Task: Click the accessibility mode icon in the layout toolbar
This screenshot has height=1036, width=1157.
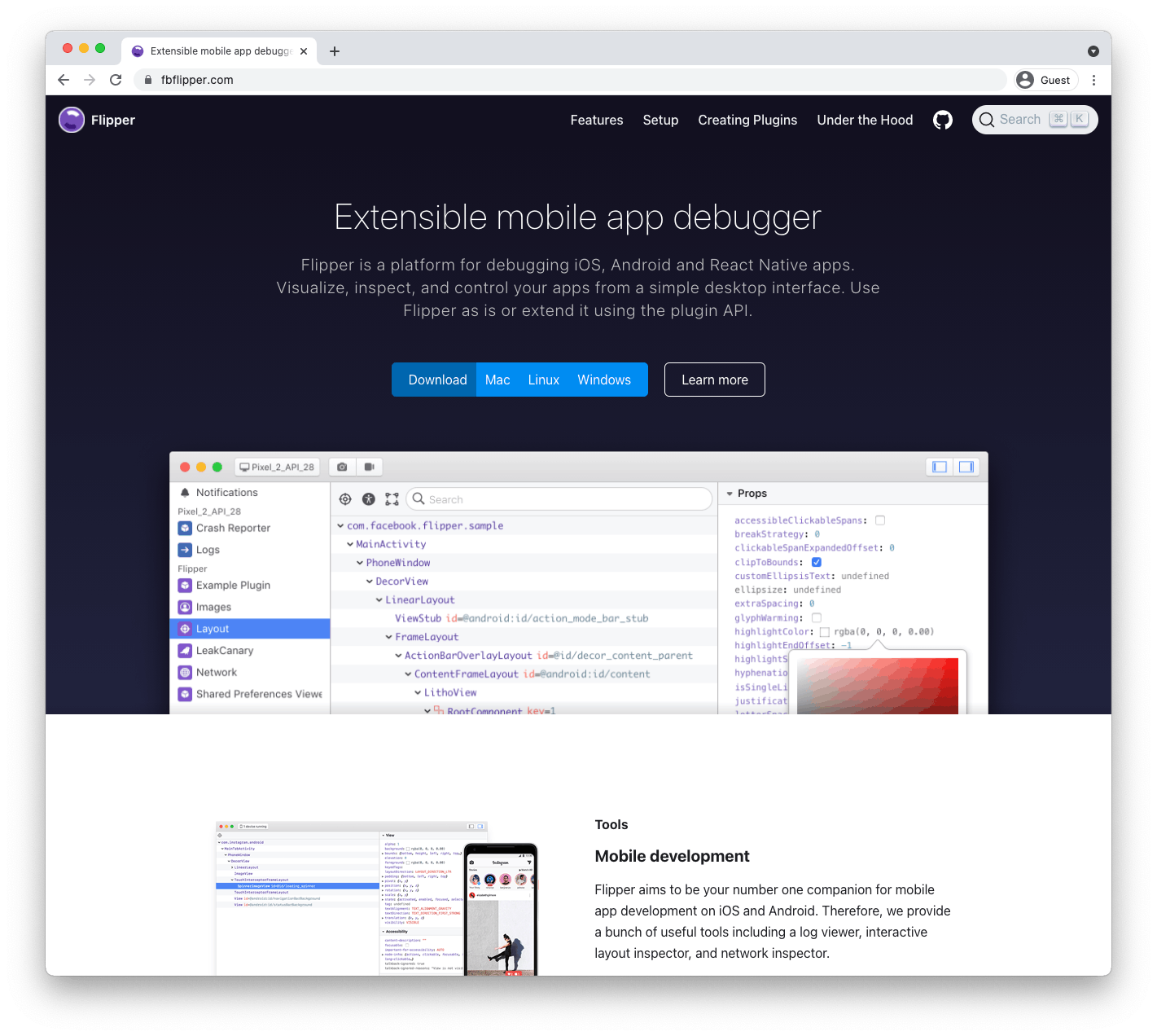Action: pyautogui.click(x=369, y=499)
